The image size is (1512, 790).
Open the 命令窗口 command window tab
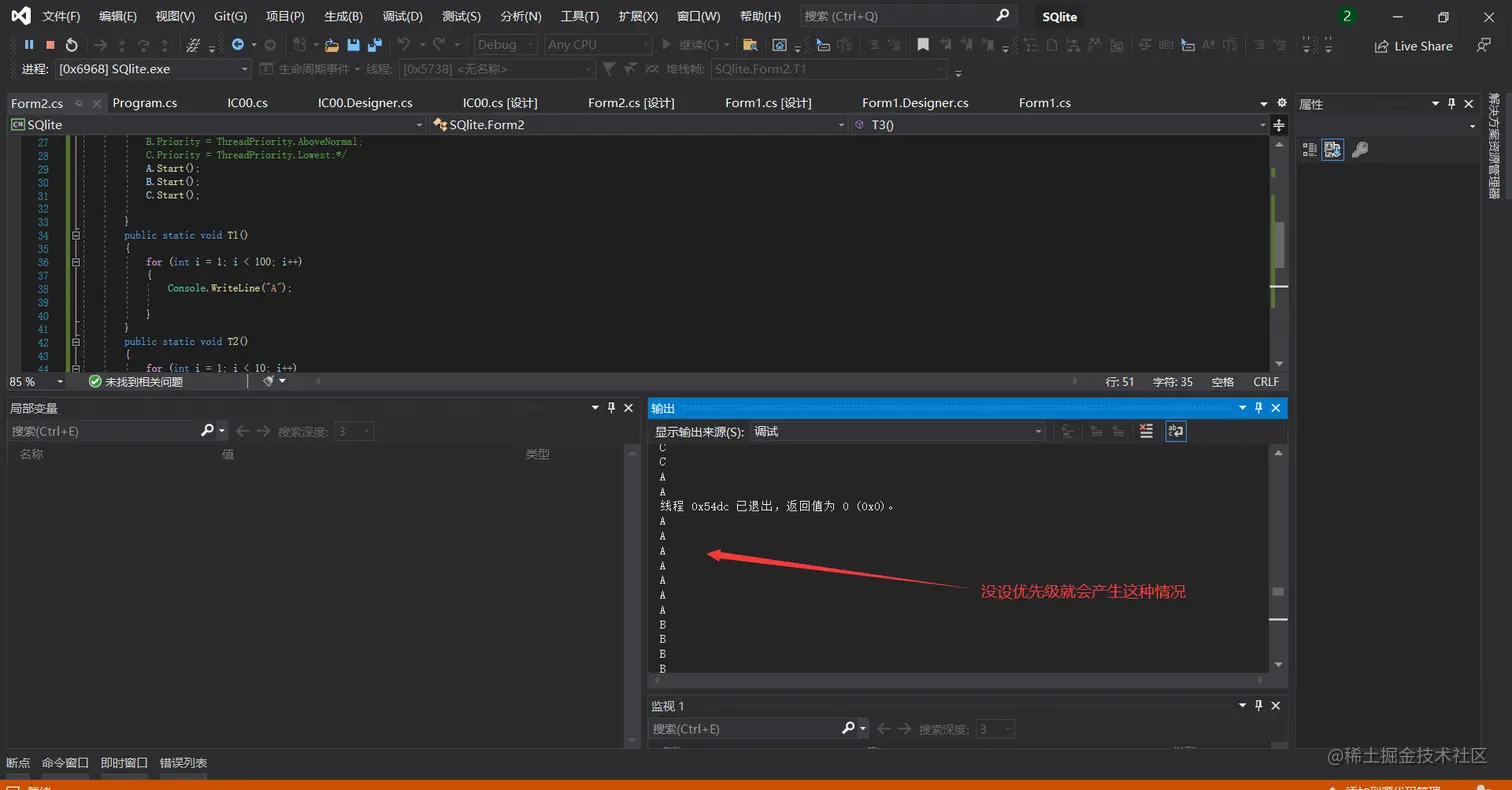65,763
